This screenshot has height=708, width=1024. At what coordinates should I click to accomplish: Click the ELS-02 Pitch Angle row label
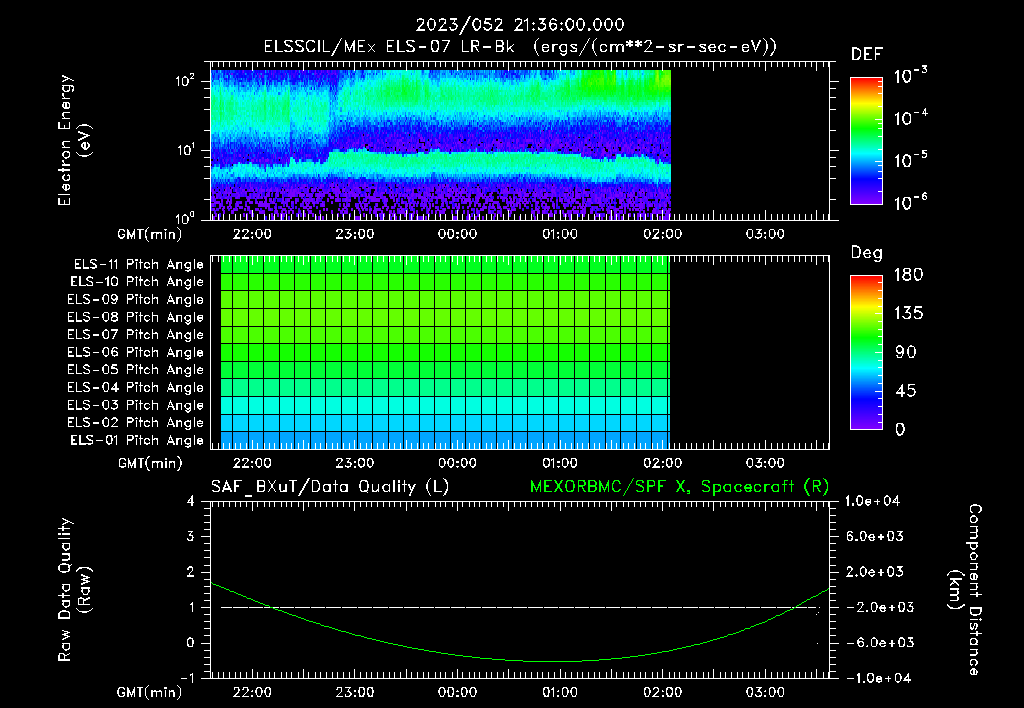pos(135,423)
